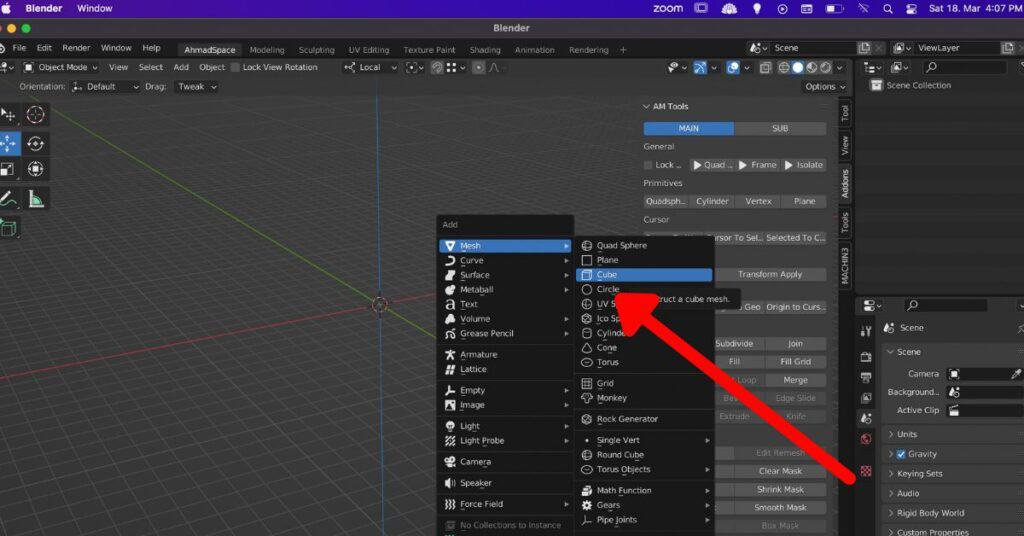Open the MACHIN3 sidebar tab
Viewport: 1024px width, 536px height.
point(845,266)
